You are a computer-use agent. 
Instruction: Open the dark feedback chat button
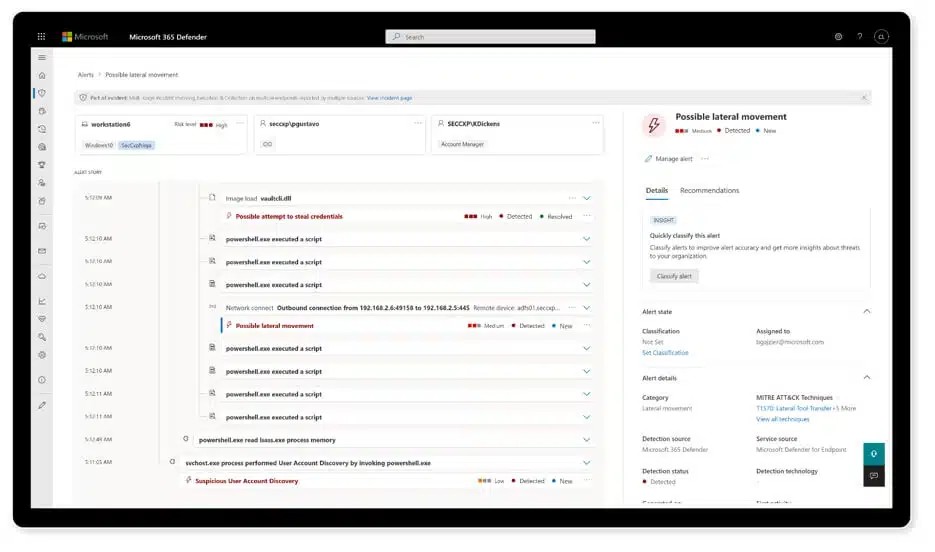[x=874, y=476]
